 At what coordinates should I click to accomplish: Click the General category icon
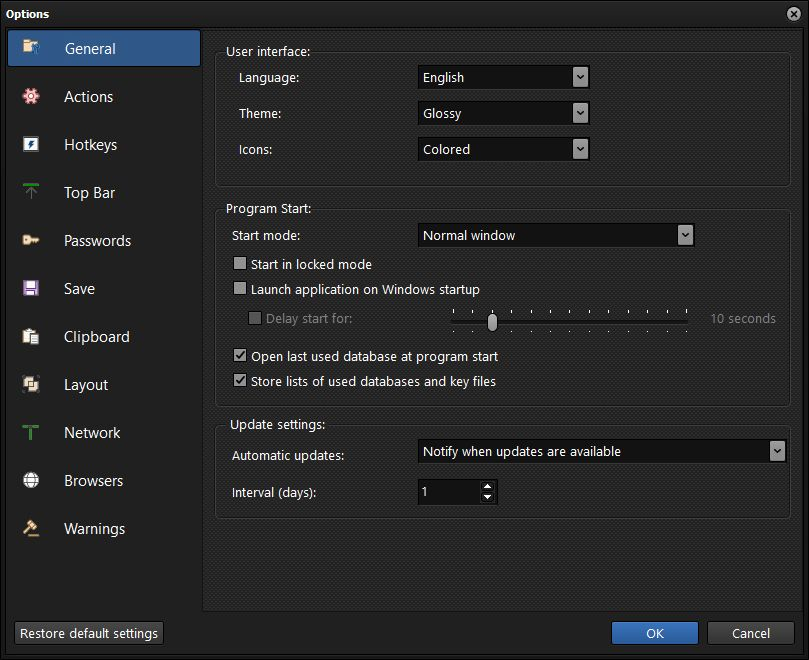pos(31,47)
